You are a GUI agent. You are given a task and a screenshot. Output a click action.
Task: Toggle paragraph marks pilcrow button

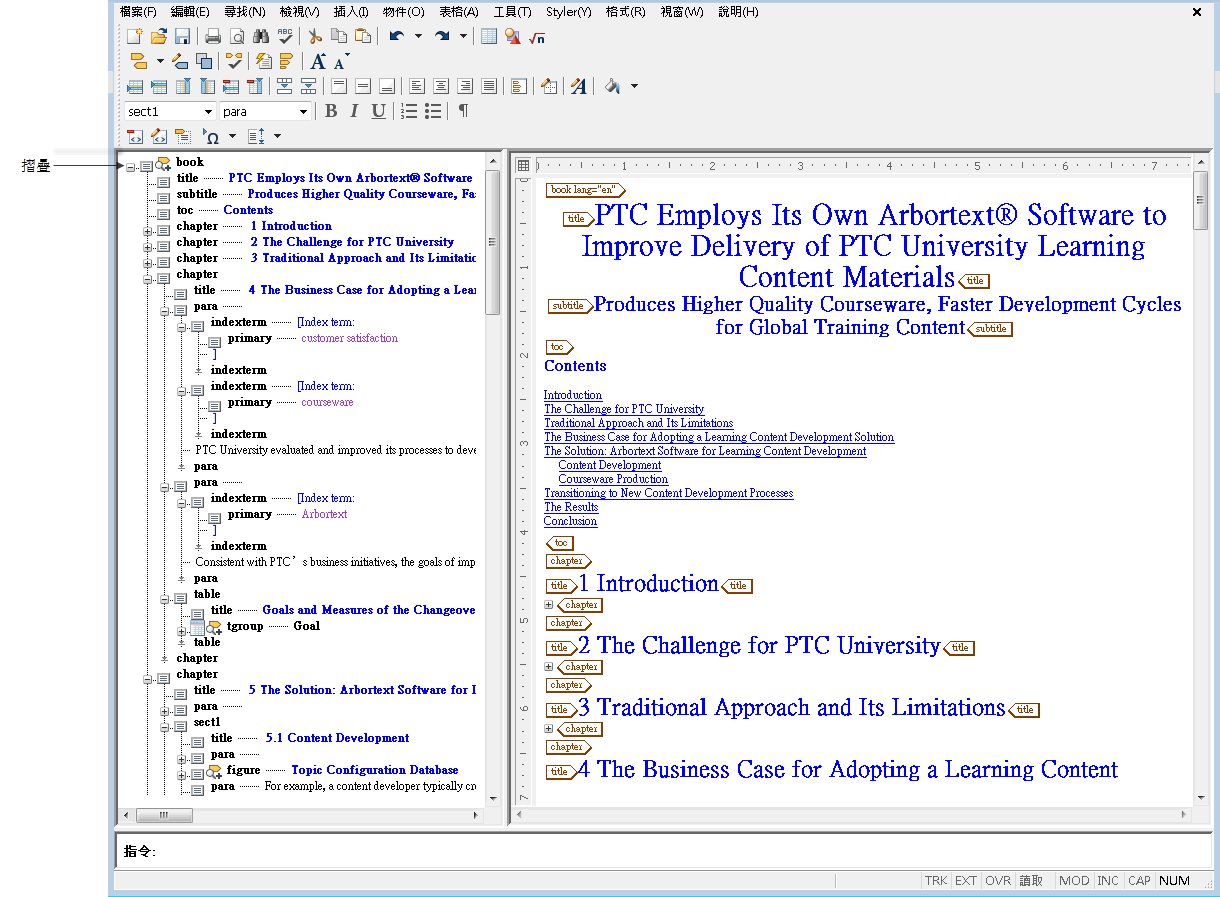click(x=464, y=111)
